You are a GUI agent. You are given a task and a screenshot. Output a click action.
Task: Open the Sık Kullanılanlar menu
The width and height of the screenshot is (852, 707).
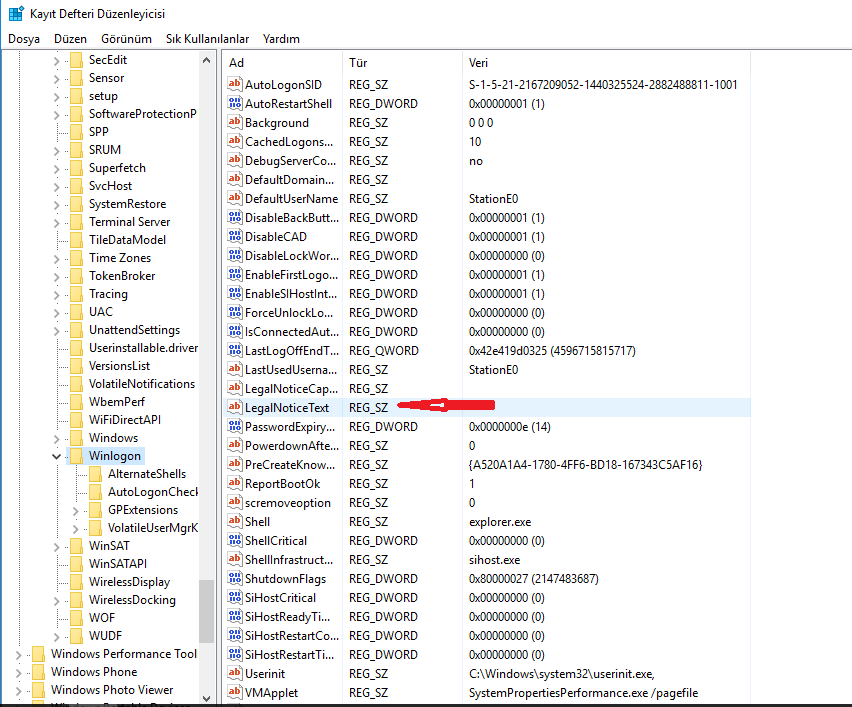click(x=207, y=39)
